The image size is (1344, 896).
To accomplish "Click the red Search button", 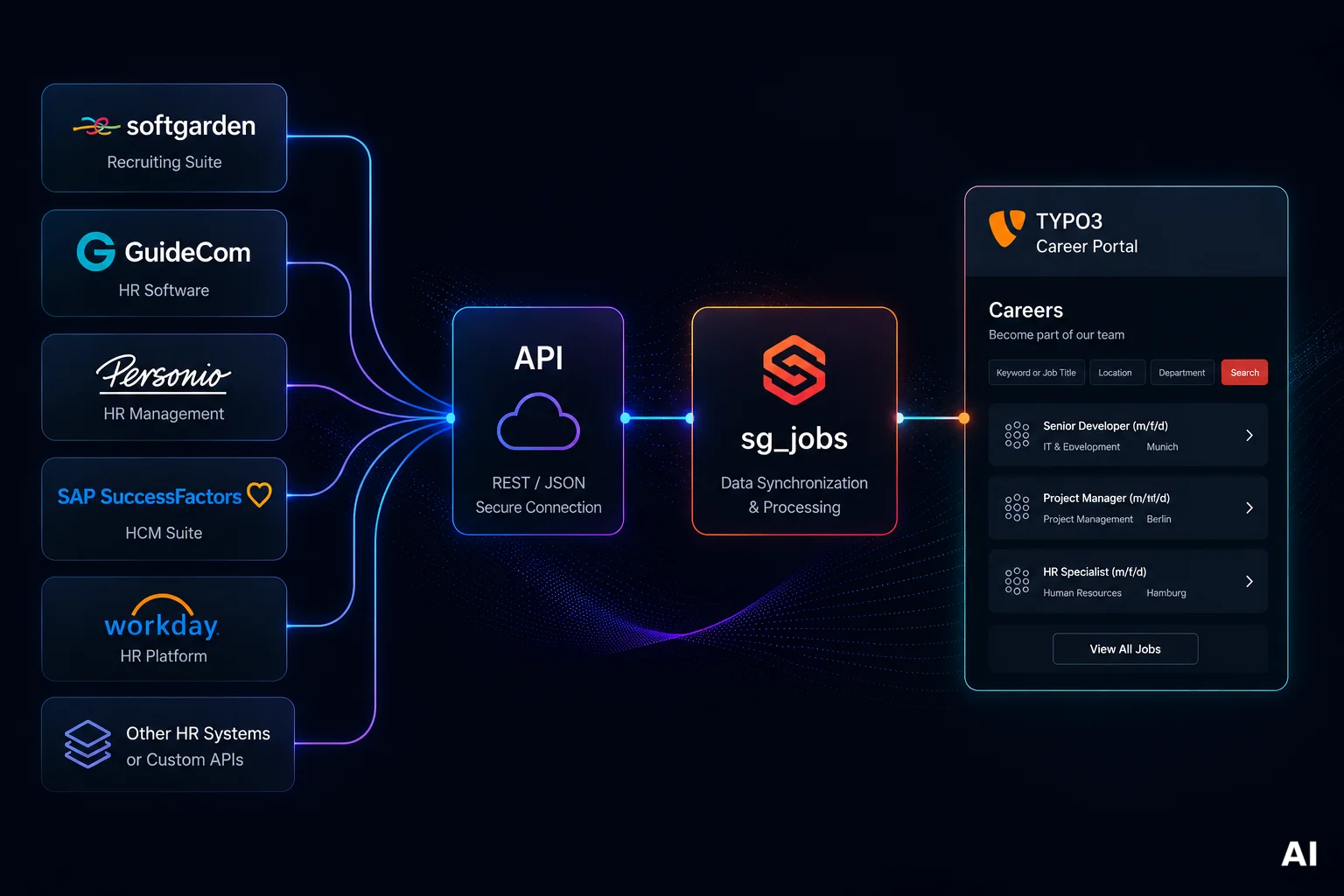I will point(1244,373).
